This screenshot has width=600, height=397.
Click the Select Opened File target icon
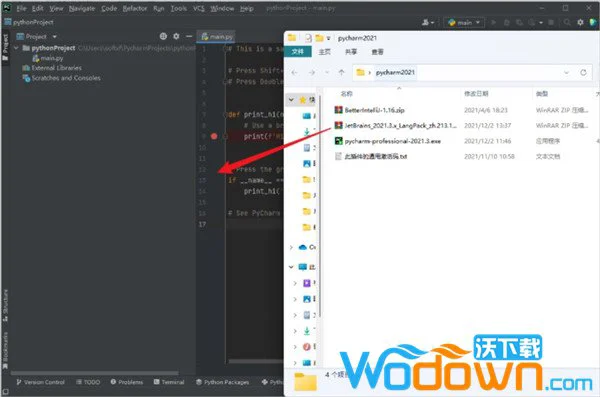click(x=163, y=36)
